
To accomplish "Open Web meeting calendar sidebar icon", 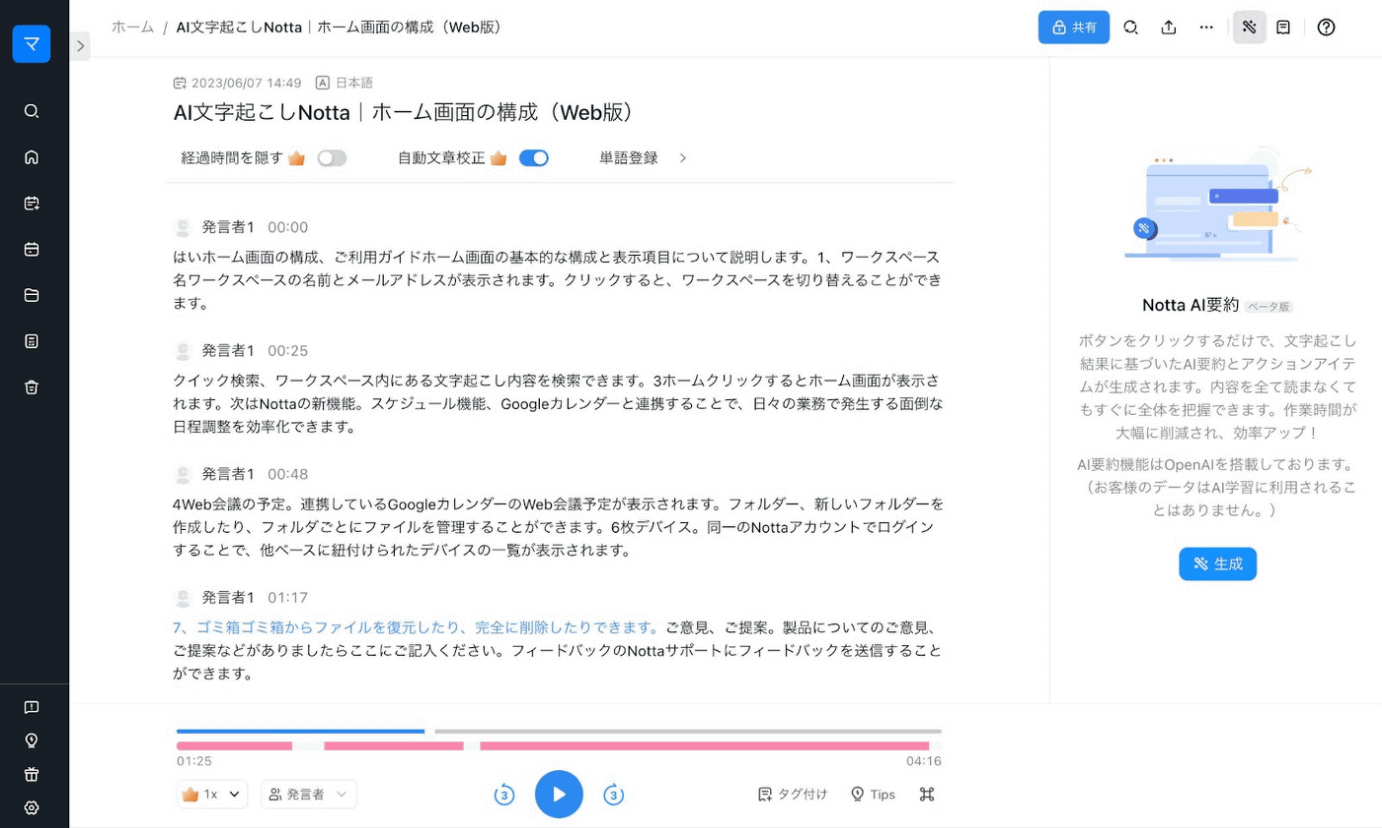I will tap(31, 249).
